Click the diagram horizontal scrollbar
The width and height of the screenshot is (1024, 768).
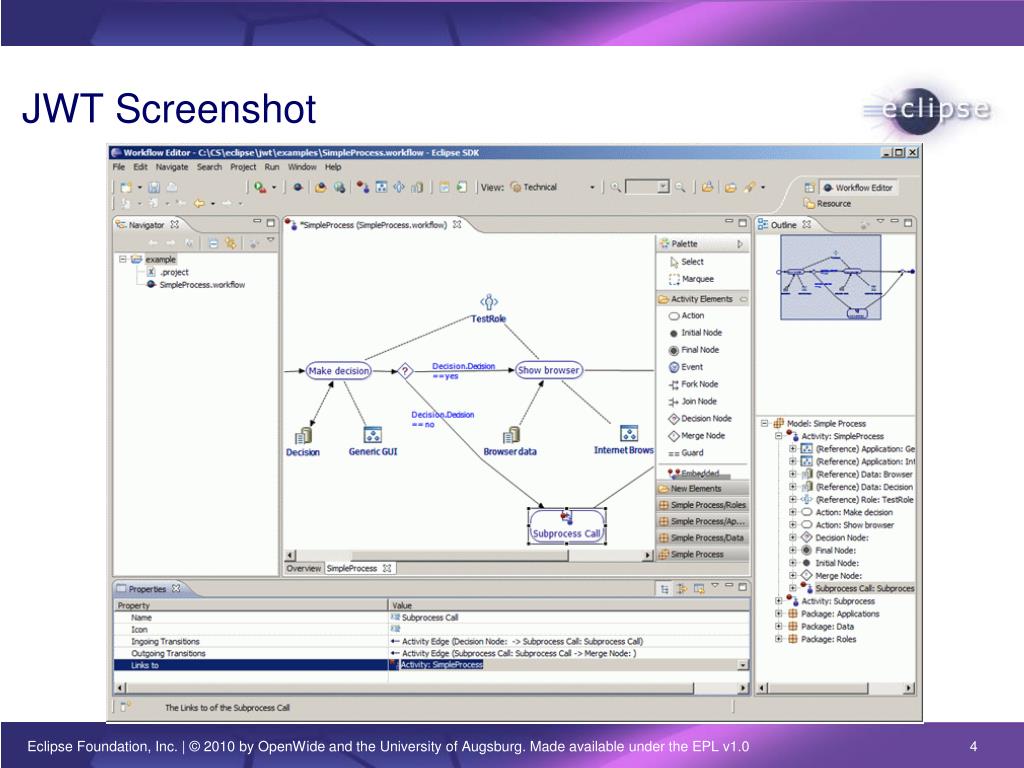[470, 555]
